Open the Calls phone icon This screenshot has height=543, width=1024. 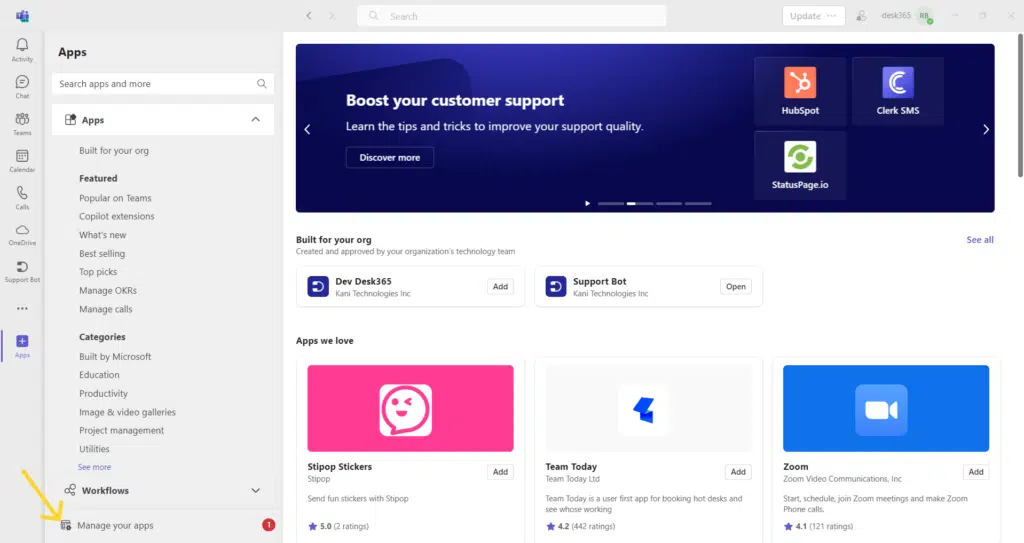click(x=22, y=196)
